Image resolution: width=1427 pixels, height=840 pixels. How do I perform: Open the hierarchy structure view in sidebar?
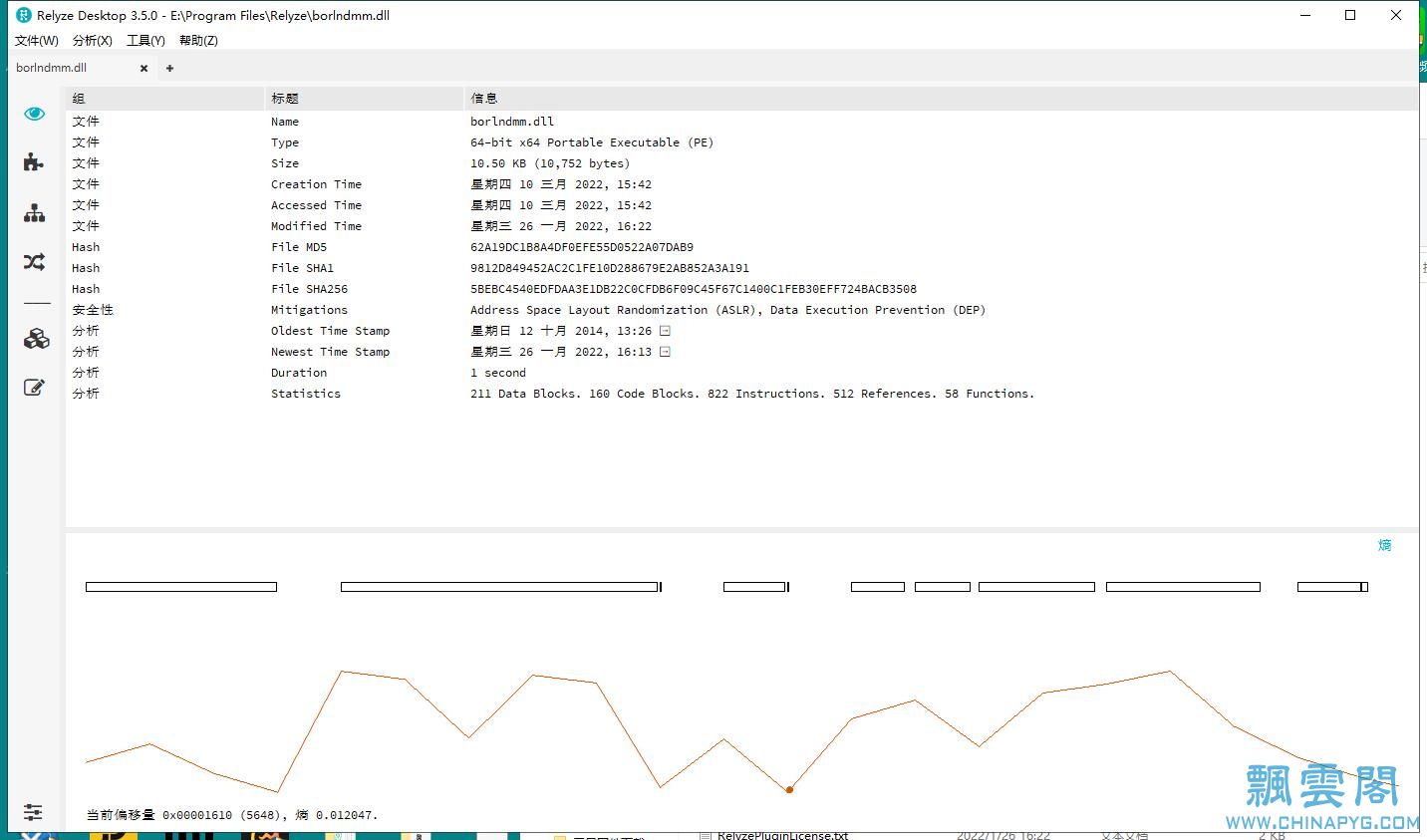35,212
